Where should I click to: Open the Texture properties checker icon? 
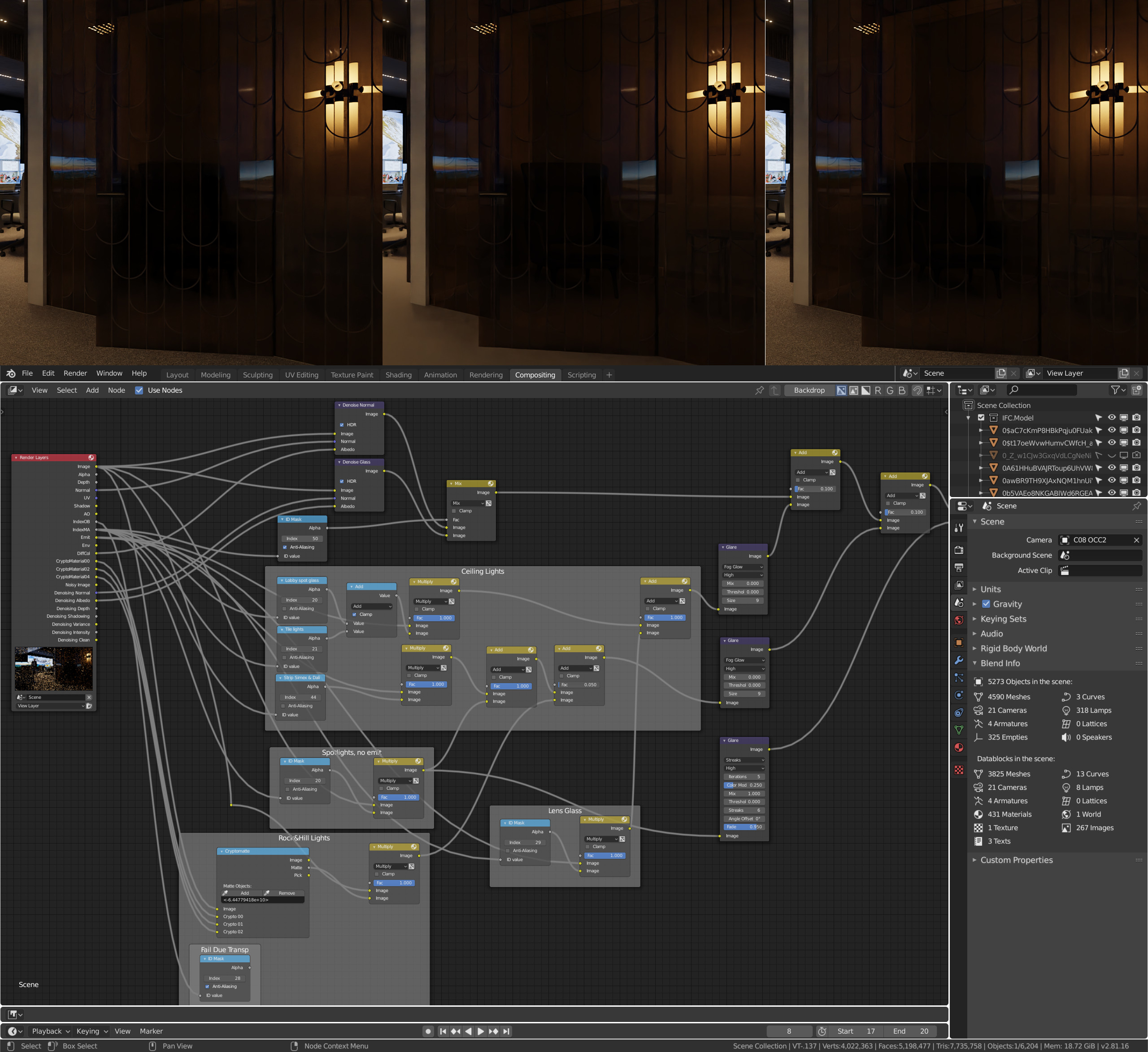pos(959,770)
